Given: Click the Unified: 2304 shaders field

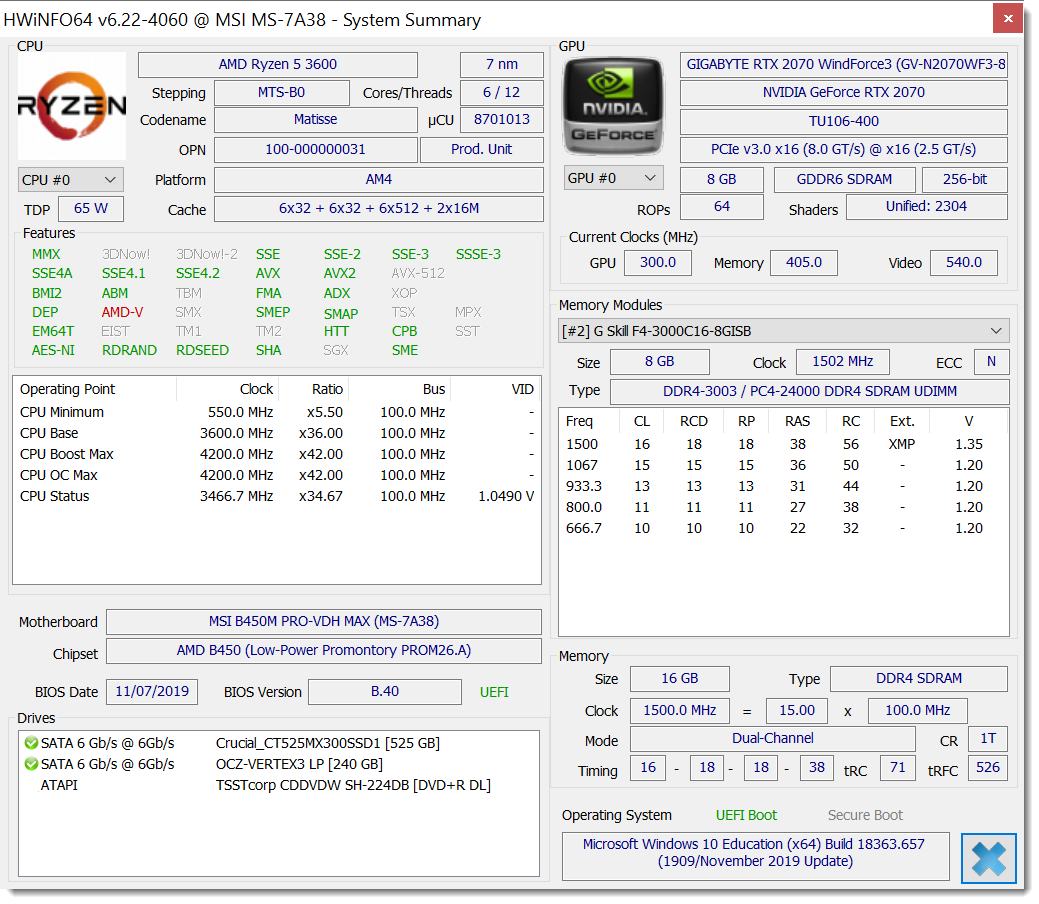Looking at the screenshot, I should point(927,207).
